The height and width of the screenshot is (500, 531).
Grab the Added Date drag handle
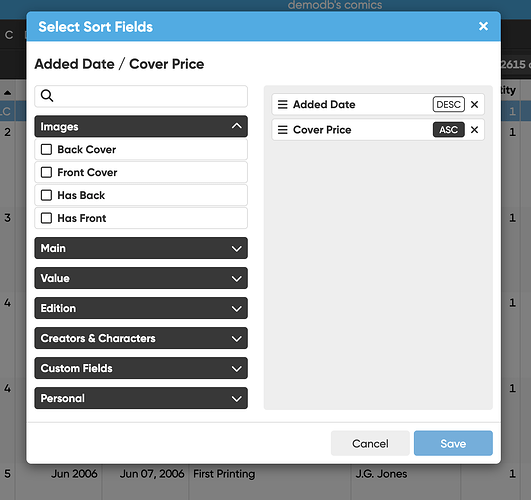click(x=282, y=104)
